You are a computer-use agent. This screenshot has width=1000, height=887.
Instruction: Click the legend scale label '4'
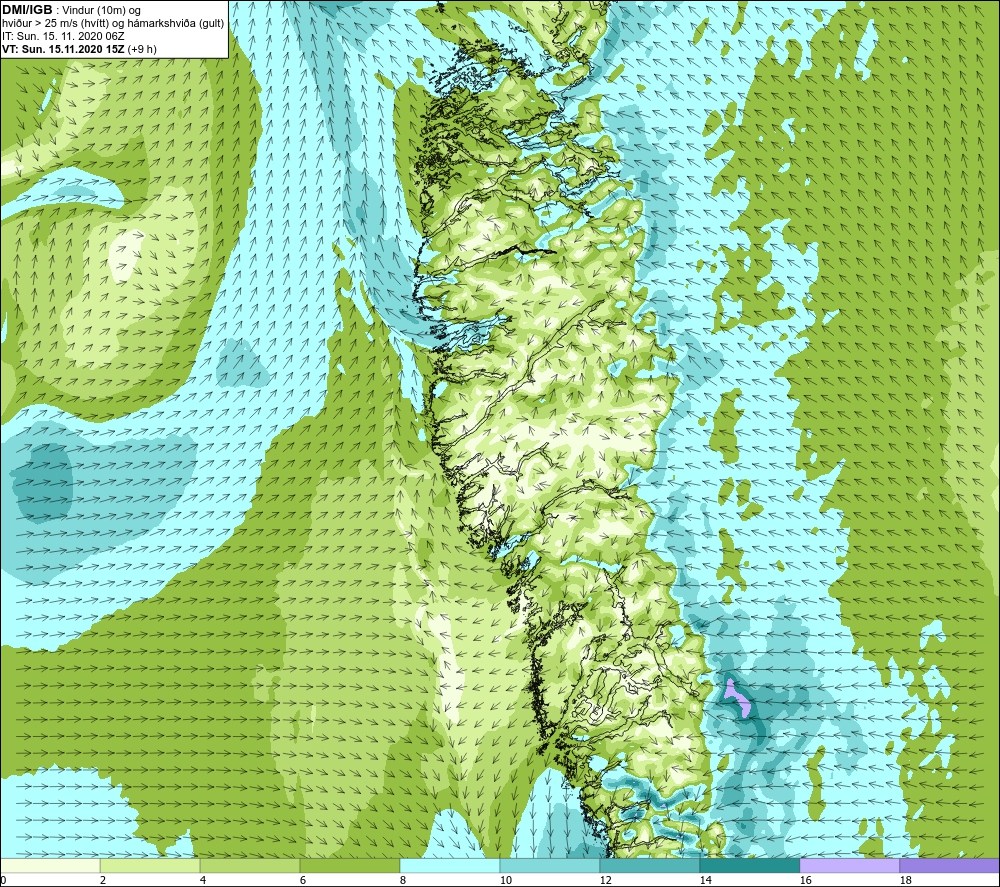(203, 881)
